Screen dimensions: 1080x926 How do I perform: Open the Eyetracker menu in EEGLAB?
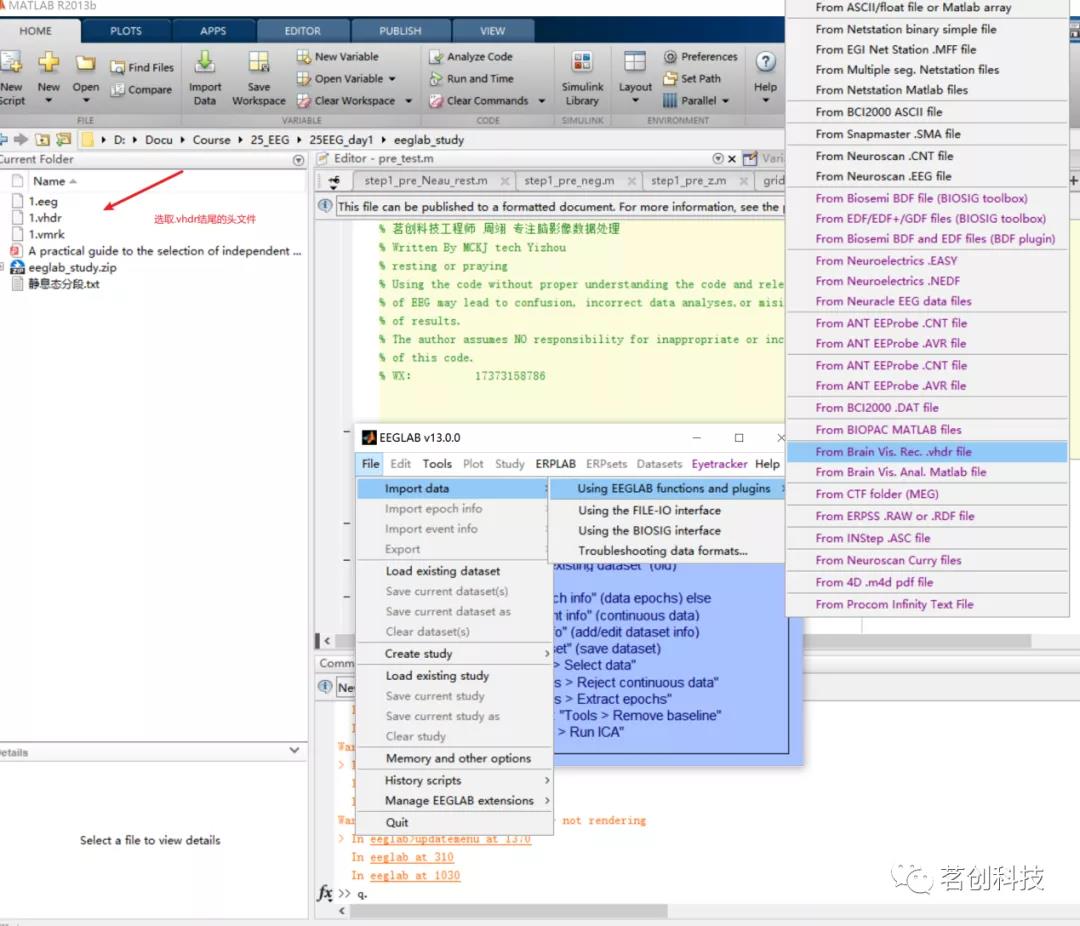click(719, 464)
